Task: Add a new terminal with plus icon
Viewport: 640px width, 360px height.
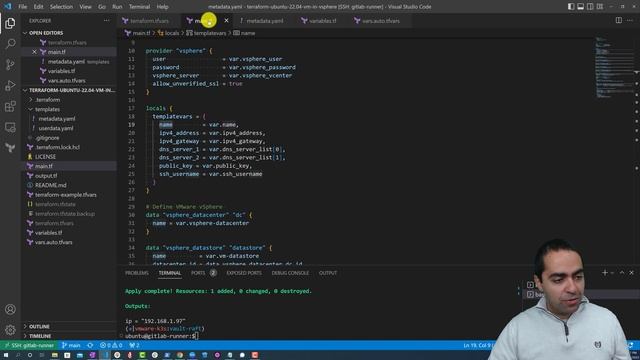Action: 604,273
